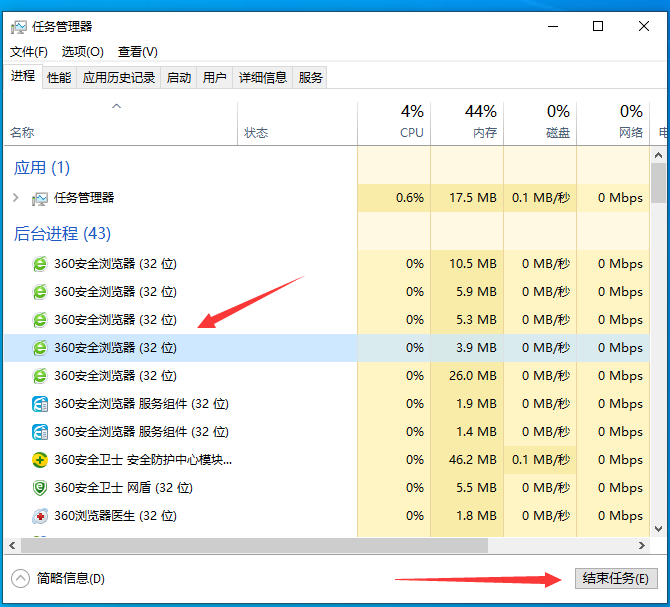
Task: Click the 0.6% CPU cell
Action: click(x=394, y=198)
